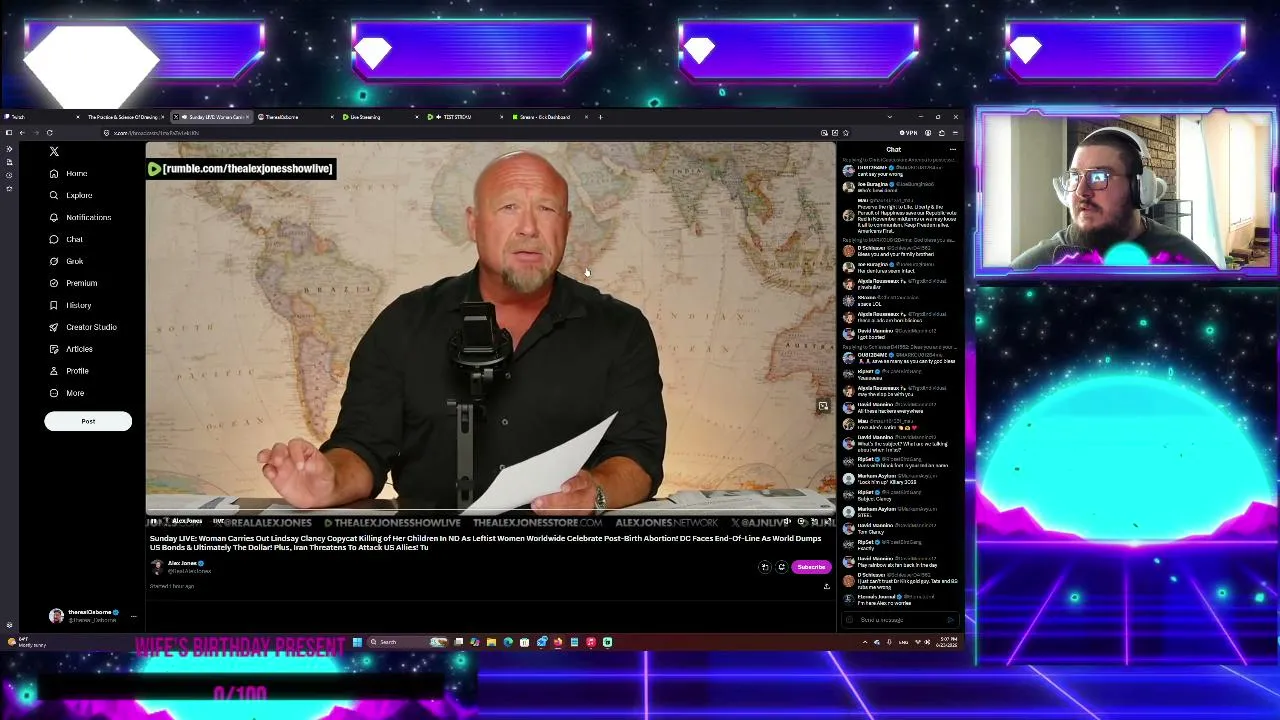Go to Home in the X sidebar

[x=69, y=173]
